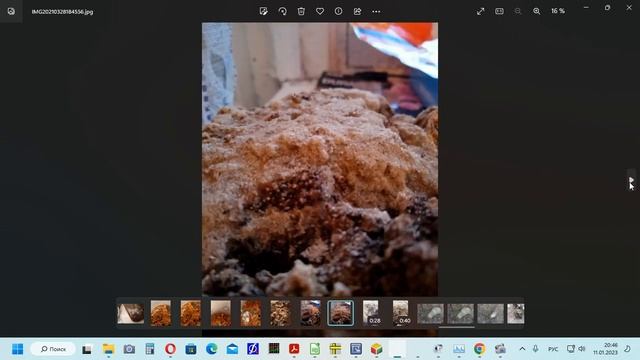Open the share icon in top toolbar
The height and width of the screenshot is (360, 640).
358,11
